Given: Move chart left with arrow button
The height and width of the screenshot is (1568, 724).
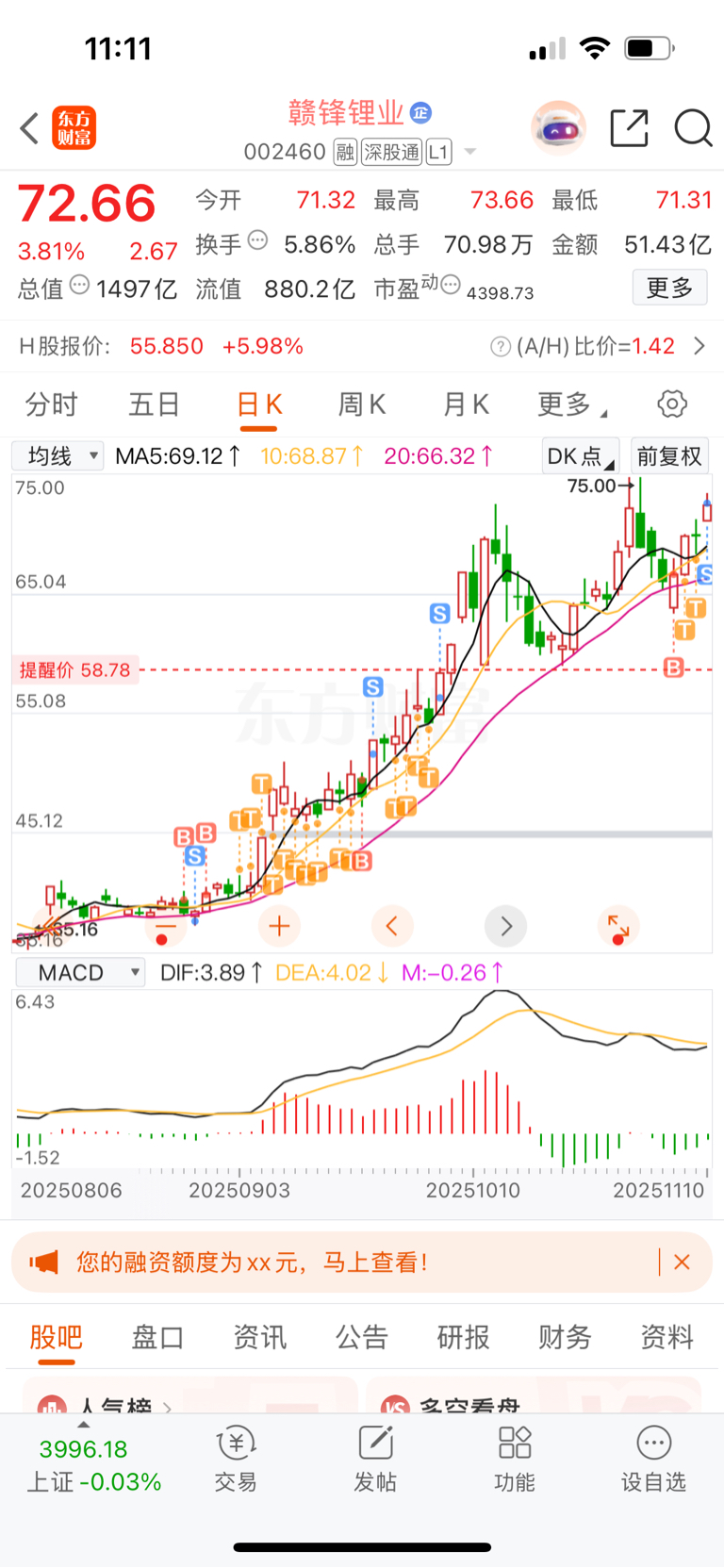Looking at the screenshot, I should click(392, 927).
